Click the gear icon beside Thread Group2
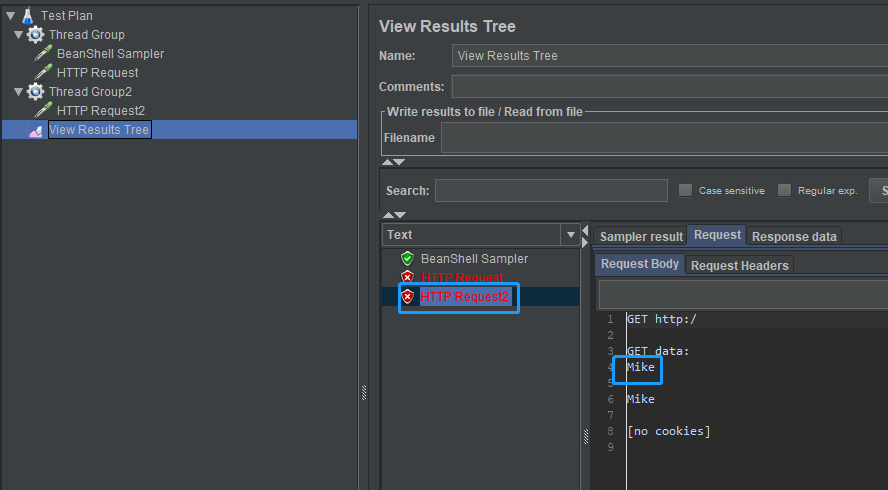The height and width of the screenshot is (490, 888). click(x=35, y=92)
